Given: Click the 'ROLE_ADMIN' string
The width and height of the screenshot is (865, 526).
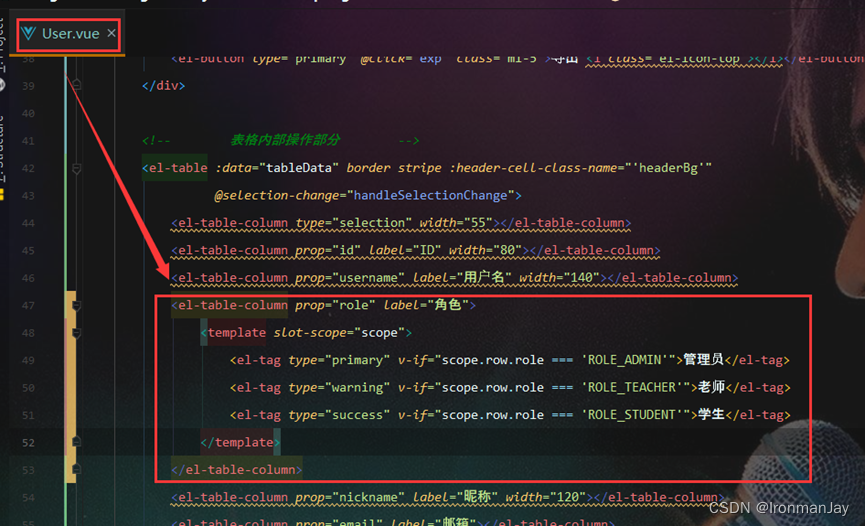Looking at the screenshot, I should (x=624, y=360).
